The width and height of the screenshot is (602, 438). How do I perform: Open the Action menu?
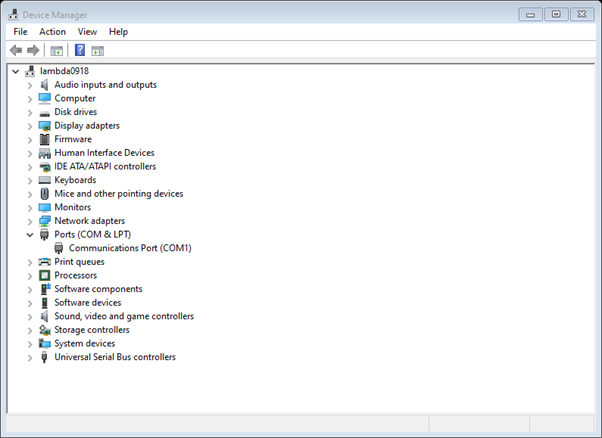coord(52,32)
